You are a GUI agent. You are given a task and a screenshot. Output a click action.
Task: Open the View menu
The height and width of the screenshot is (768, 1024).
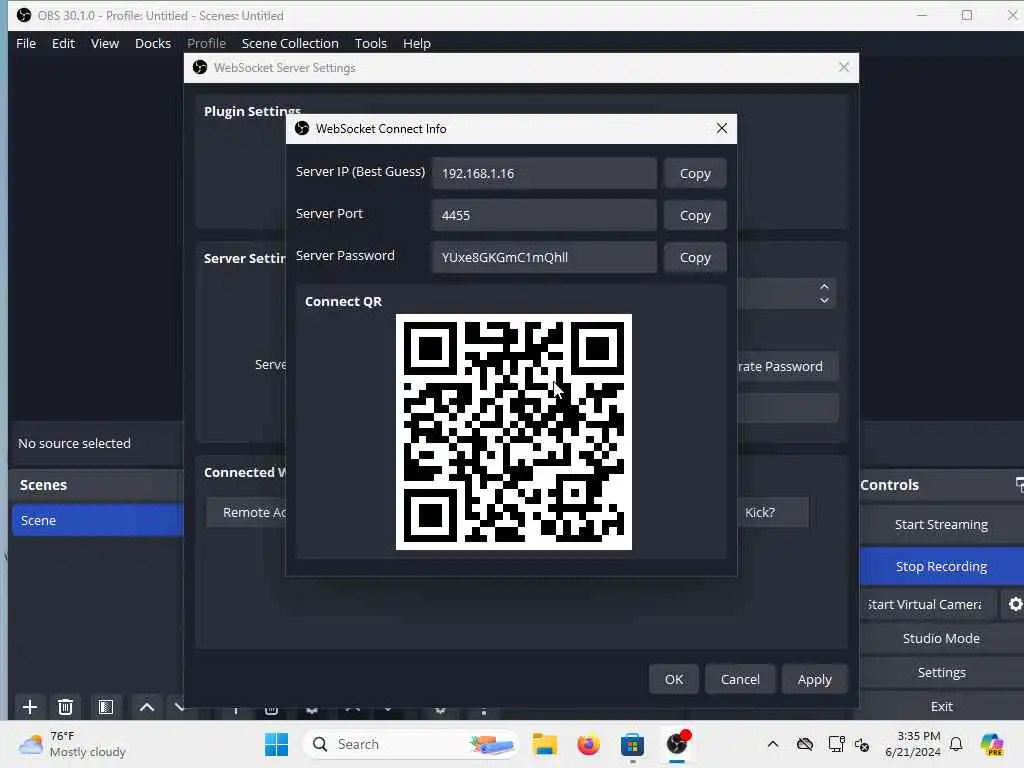[x=104, y=43]
